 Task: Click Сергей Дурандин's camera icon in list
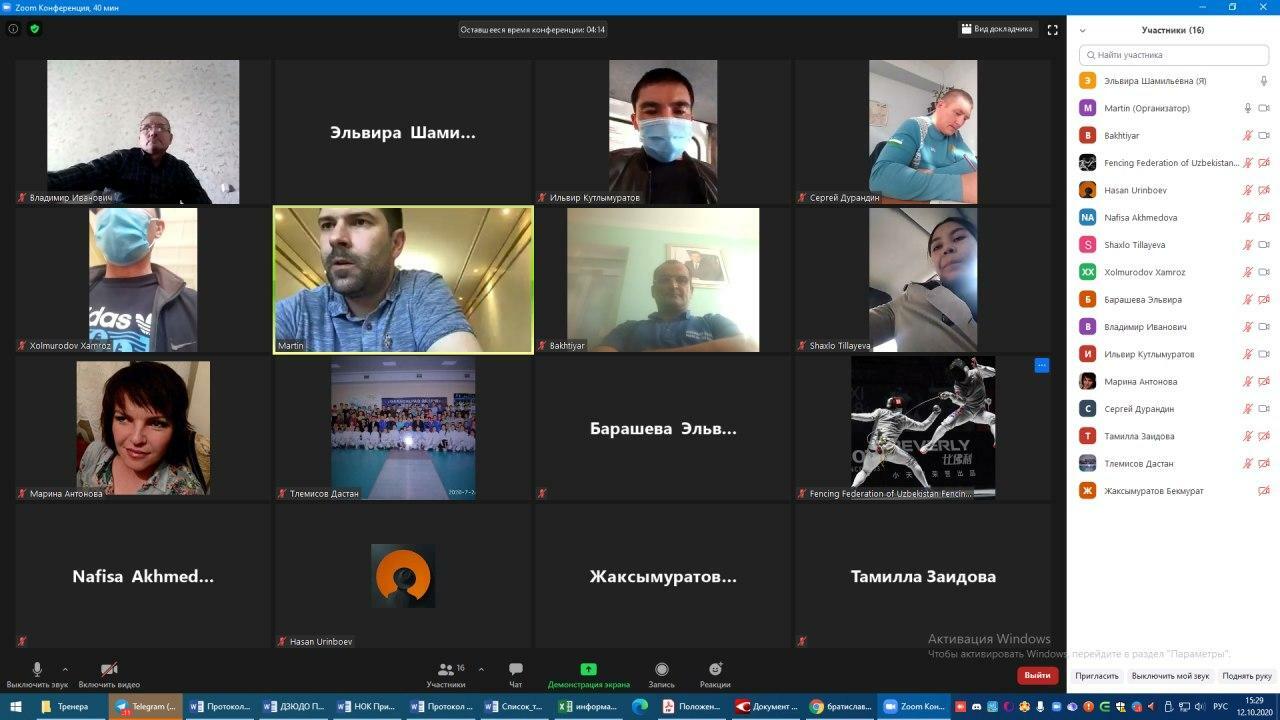click(1264, 409)
